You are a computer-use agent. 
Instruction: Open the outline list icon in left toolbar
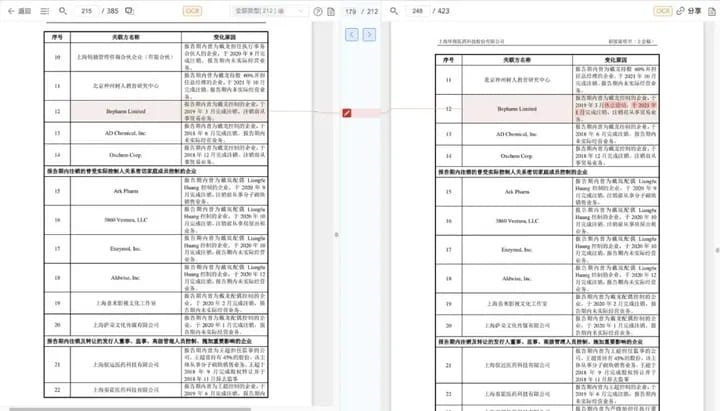[x=43, y=10]
